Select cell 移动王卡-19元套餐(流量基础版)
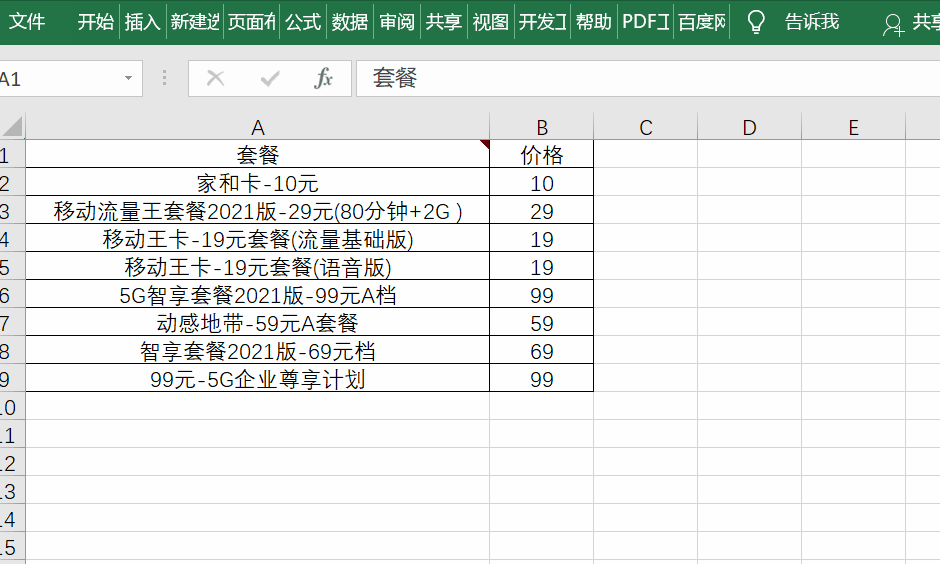This screenshot has height=564, width=940. tap(258, 239)
